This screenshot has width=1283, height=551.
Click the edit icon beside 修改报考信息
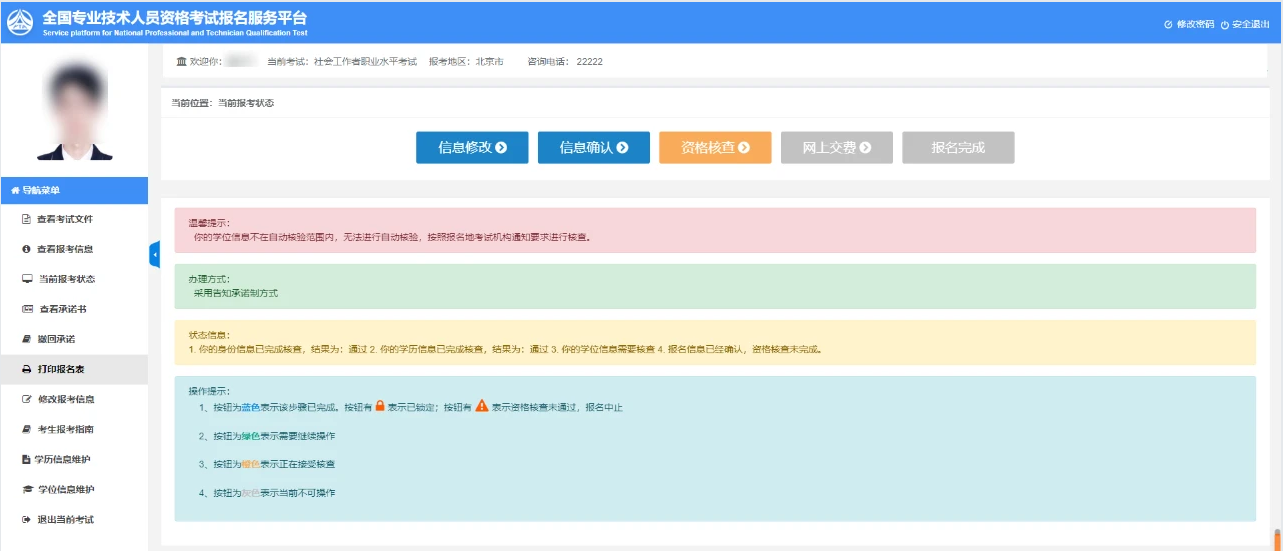27,399
